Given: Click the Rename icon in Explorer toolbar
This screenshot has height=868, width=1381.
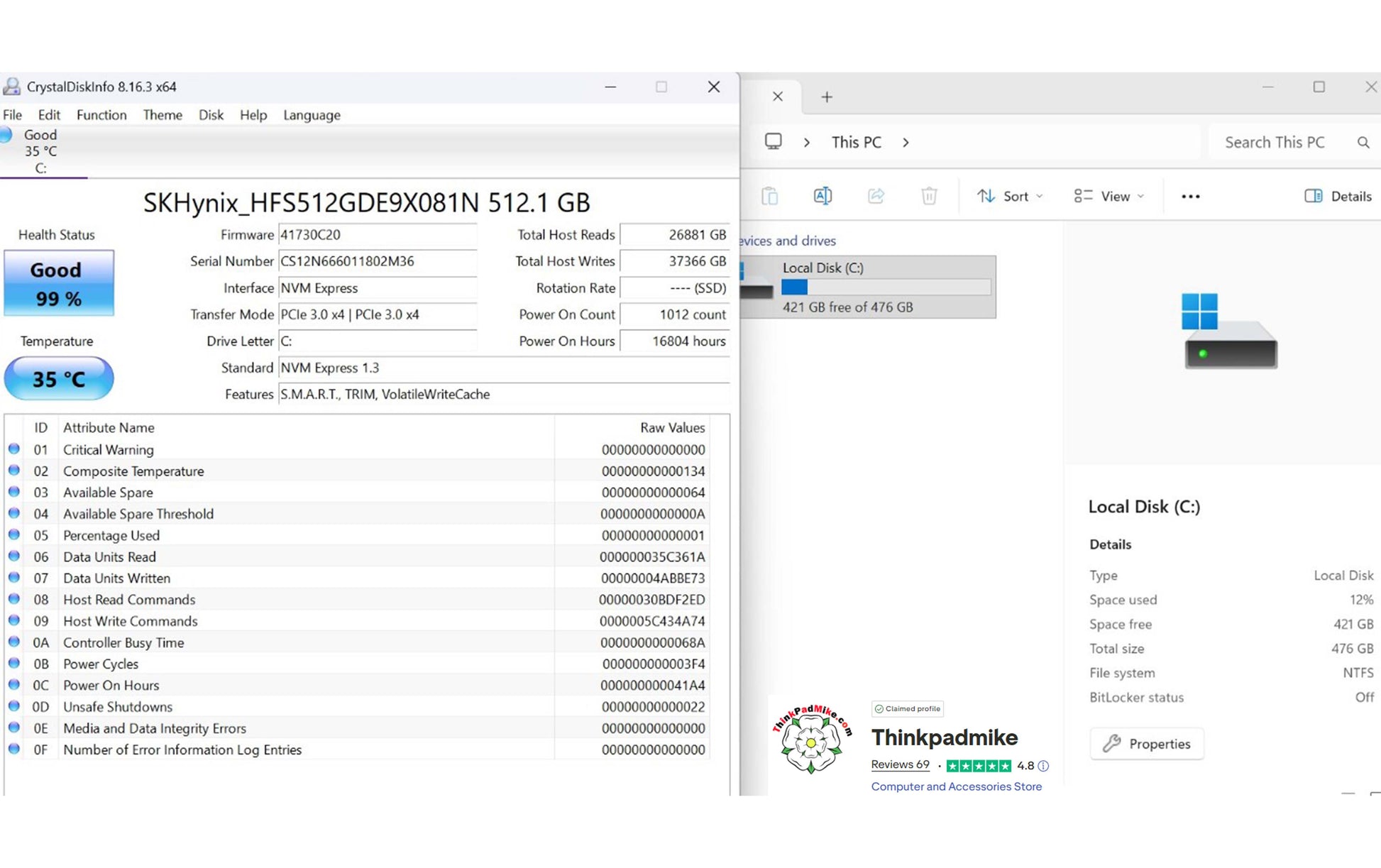Looking at the screenshot, I should 822,196.
